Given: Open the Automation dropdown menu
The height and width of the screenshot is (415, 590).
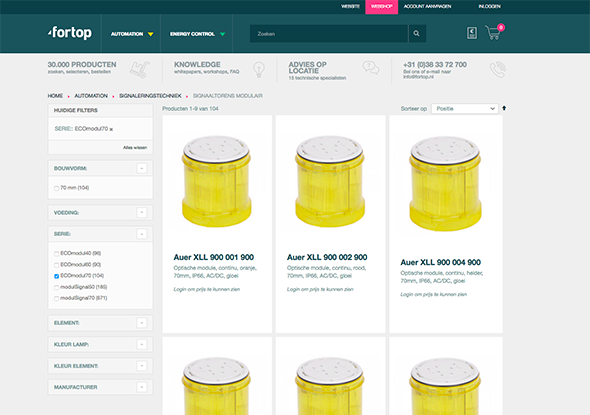Looking at the screenshot, I should (x=131, y=34).
